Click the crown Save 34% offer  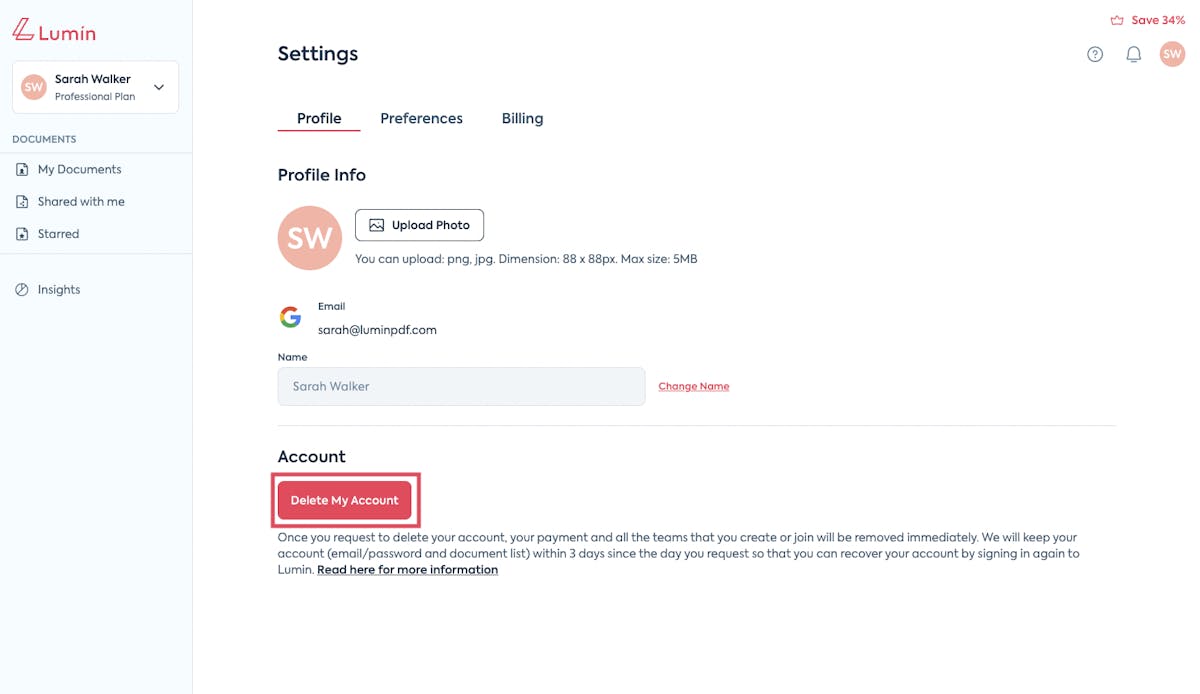(x=1147, y=20)
